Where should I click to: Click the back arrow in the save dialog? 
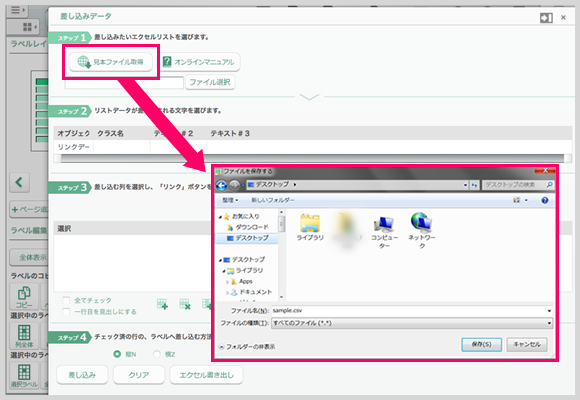(221, 185)
